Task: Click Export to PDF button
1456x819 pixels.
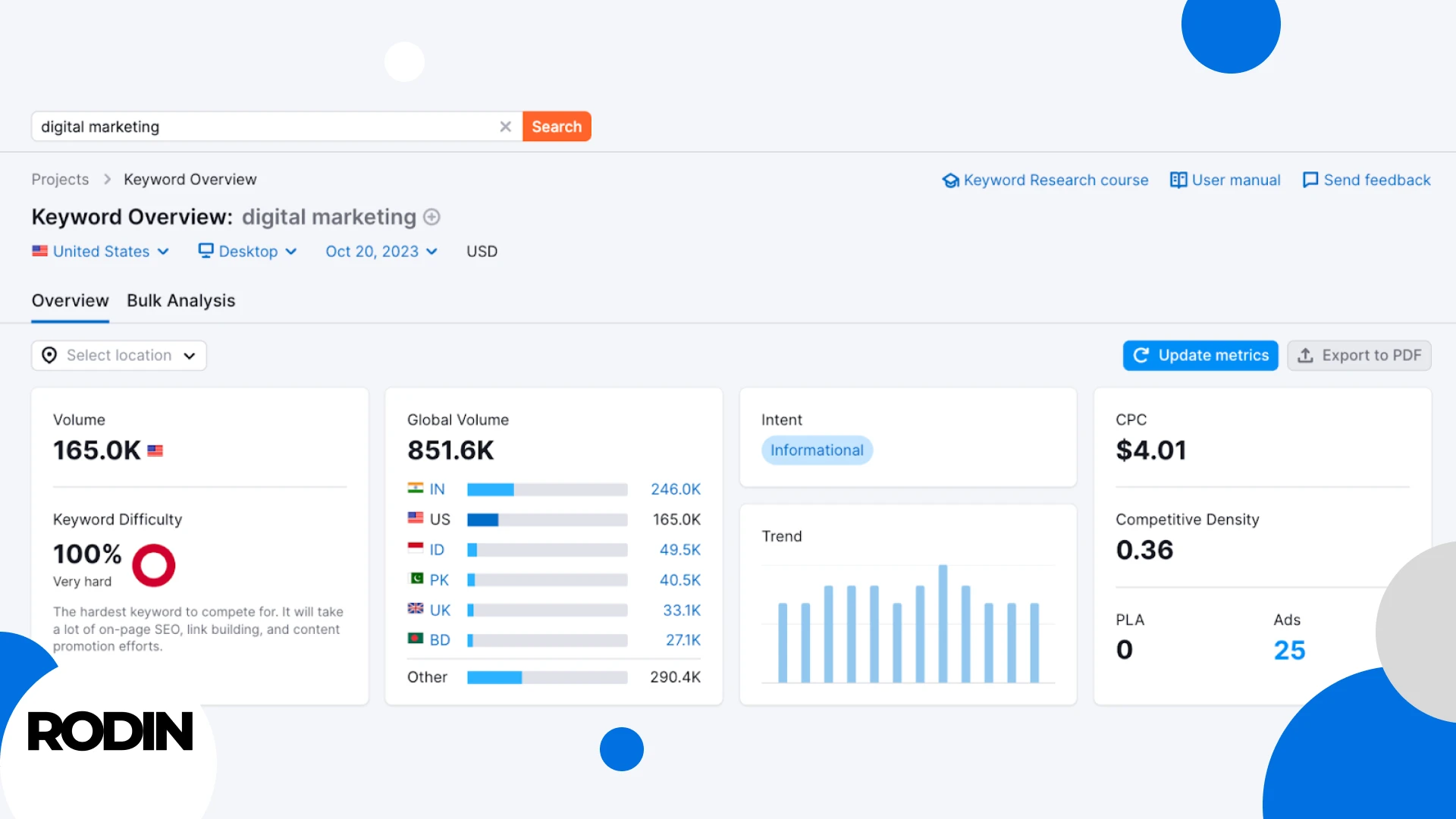Action: pos(1359,356)
